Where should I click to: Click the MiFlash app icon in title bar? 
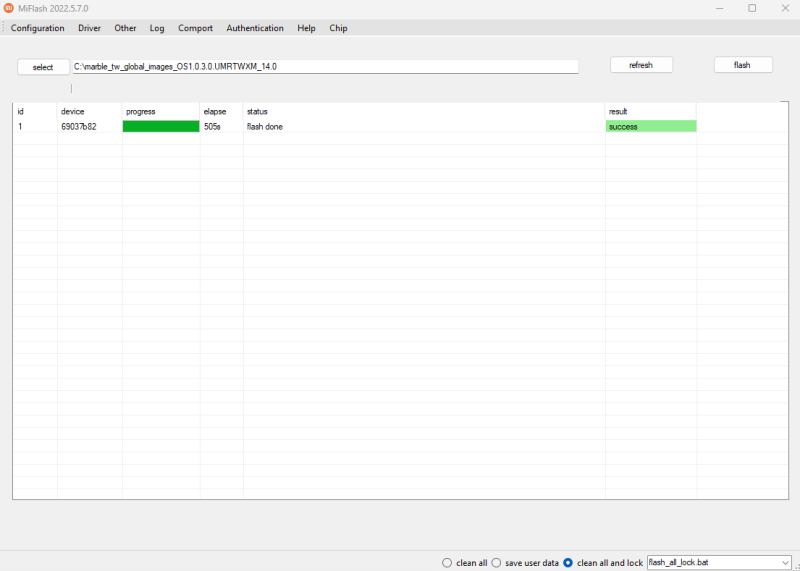[x=8, y=8]
